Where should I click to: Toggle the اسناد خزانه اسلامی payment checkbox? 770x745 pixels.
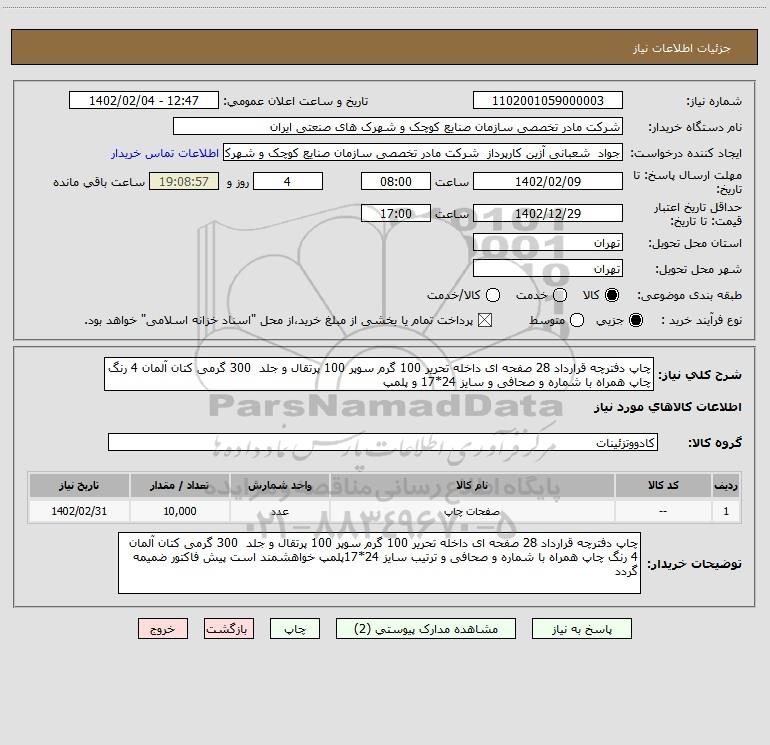tap(485, 320)
